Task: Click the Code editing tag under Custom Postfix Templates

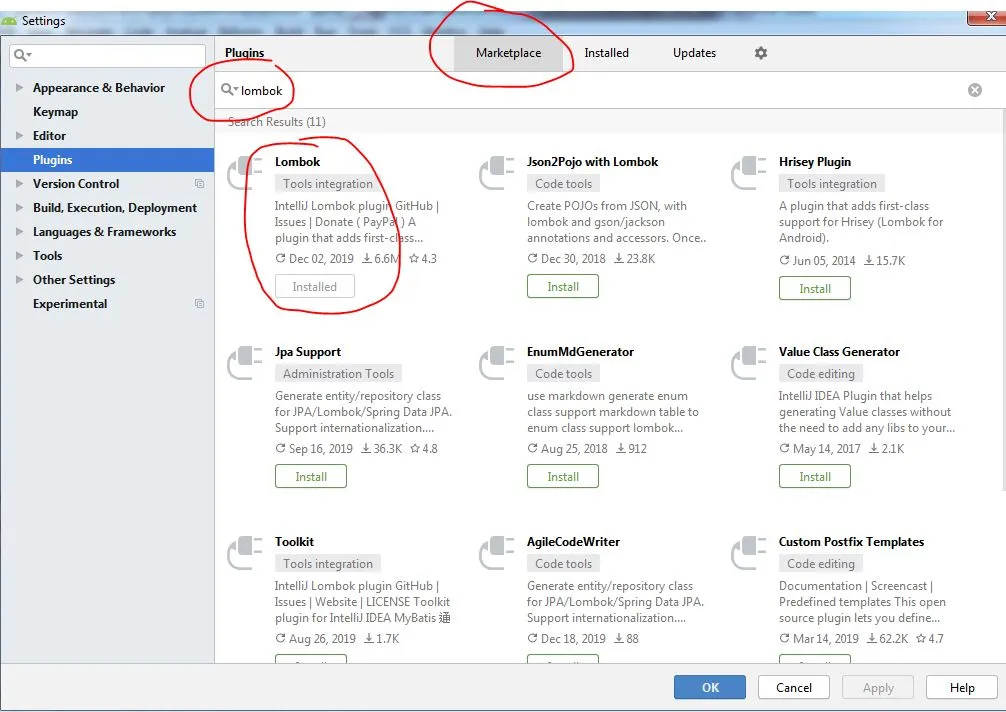Action: 821,563
